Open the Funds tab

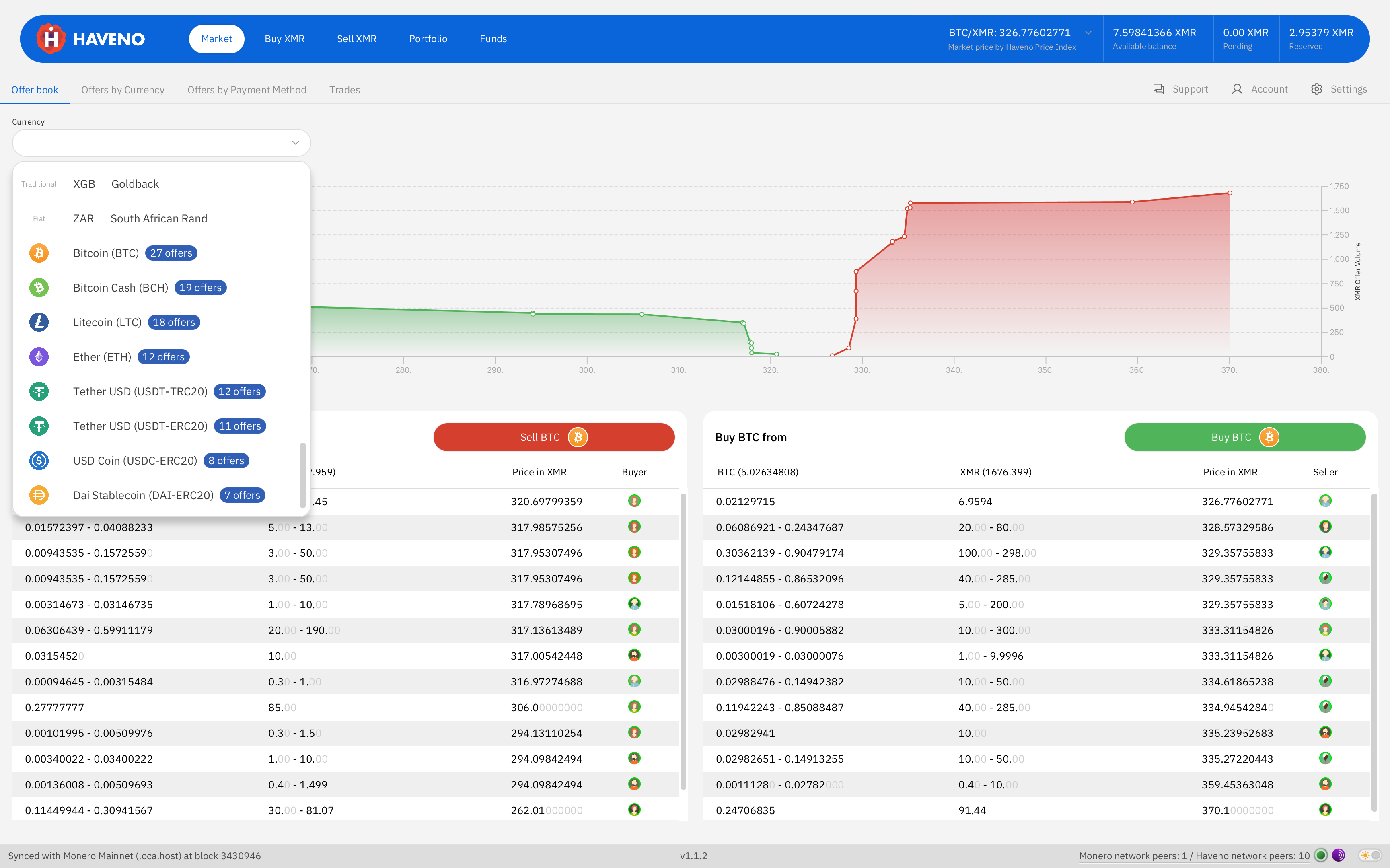tap(493, 39)
